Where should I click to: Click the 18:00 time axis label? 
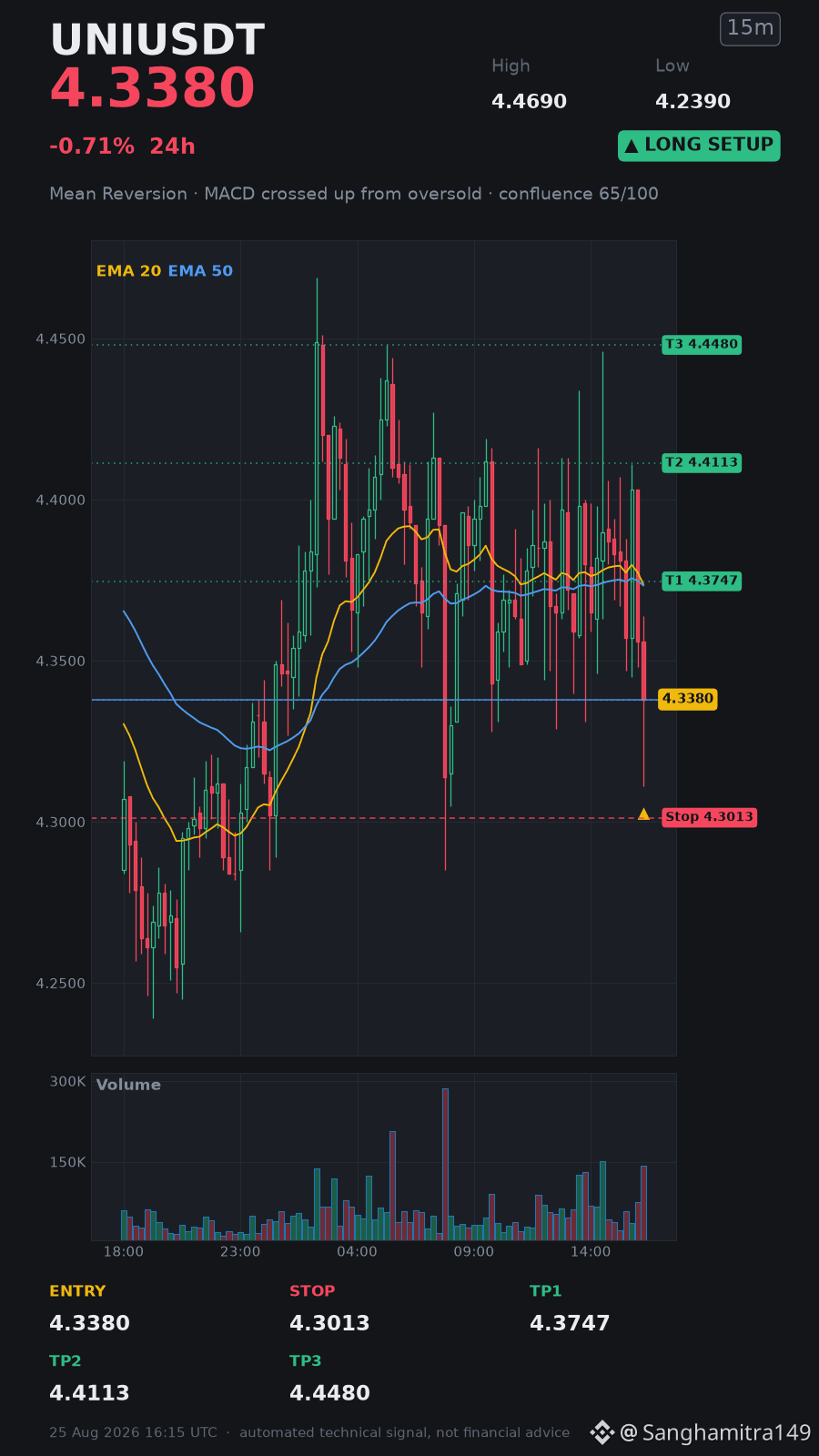tap(124, 1252)
